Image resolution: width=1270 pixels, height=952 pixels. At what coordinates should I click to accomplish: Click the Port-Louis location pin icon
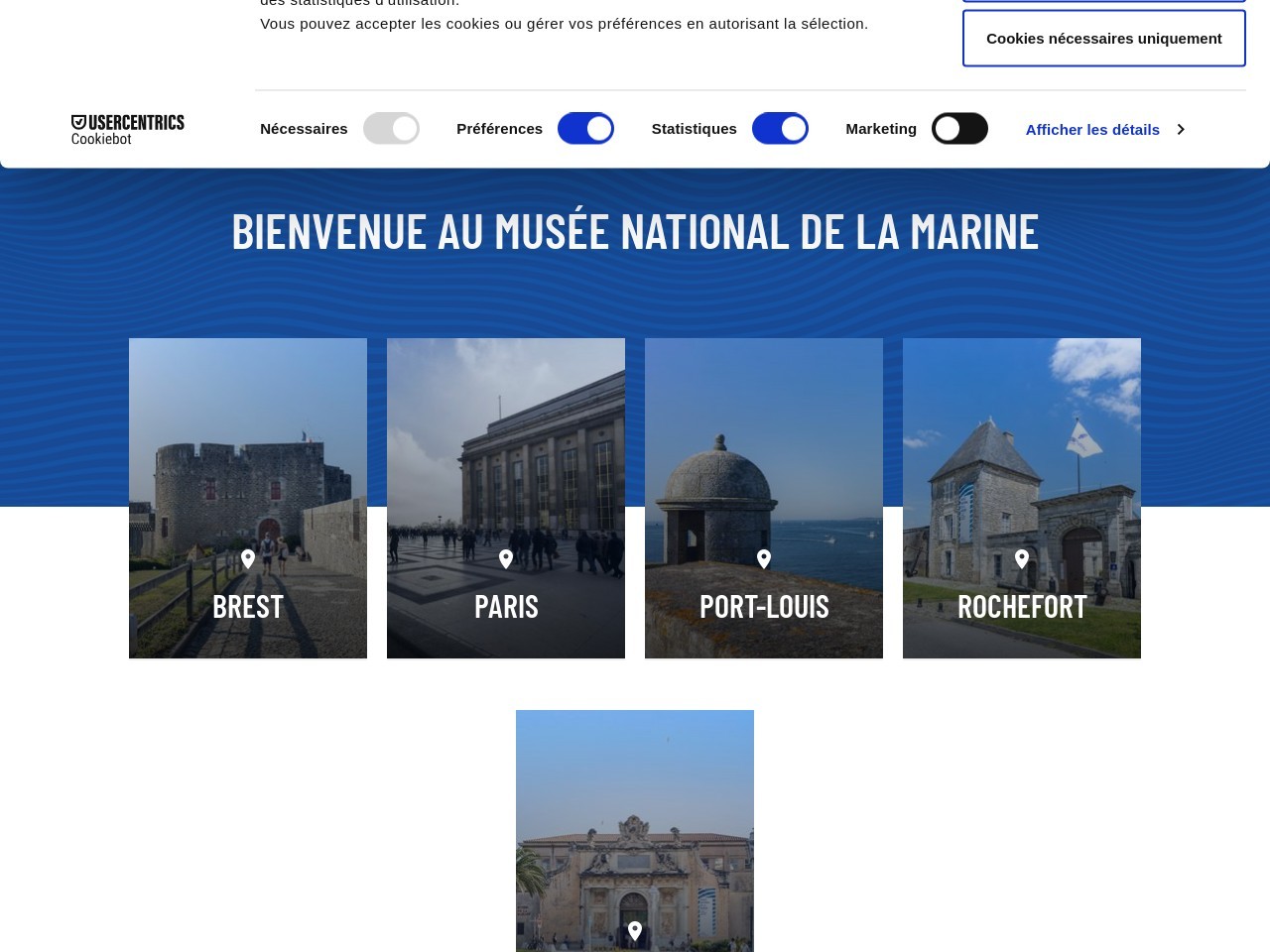764,559
